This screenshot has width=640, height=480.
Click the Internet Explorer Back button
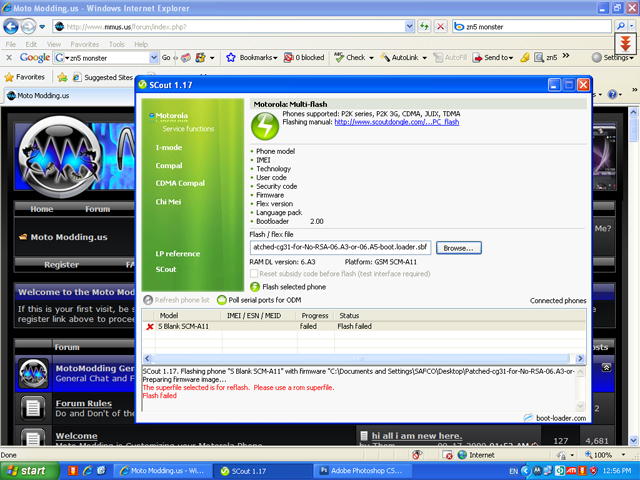point(11,27)
